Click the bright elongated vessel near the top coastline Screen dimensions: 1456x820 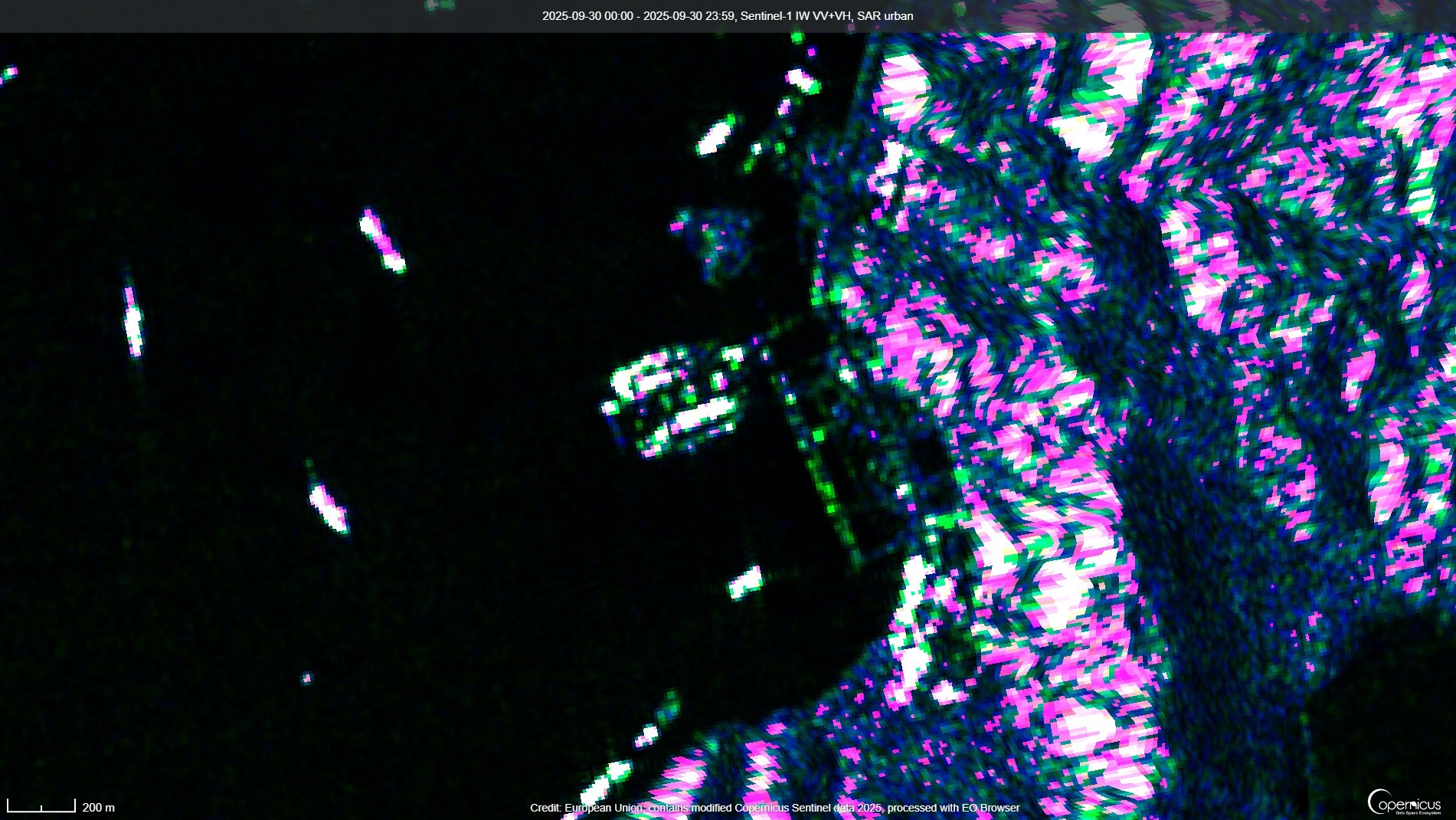click(x=716, y=136)
